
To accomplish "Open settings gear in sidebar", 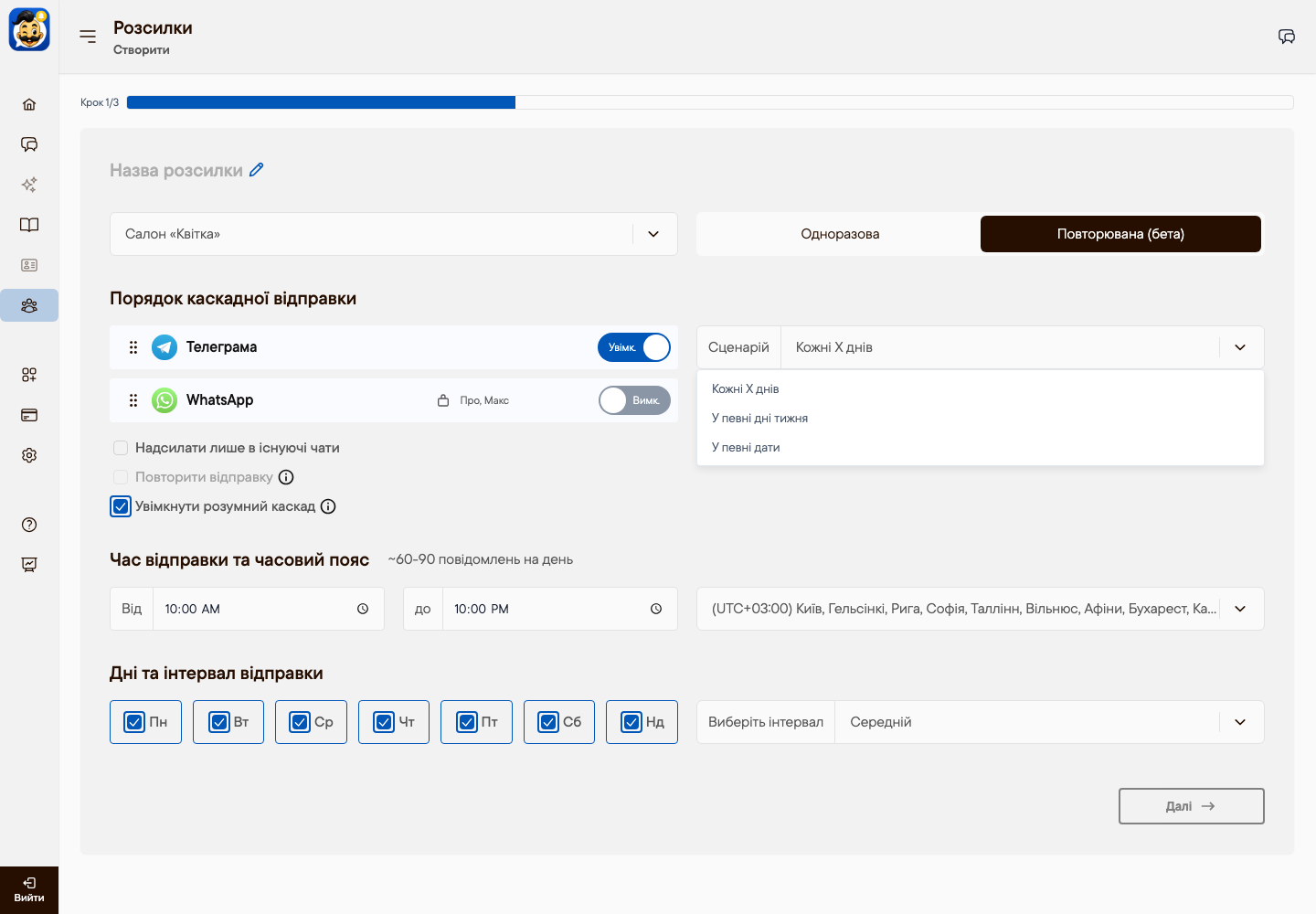I will click(x=29, y=455).
